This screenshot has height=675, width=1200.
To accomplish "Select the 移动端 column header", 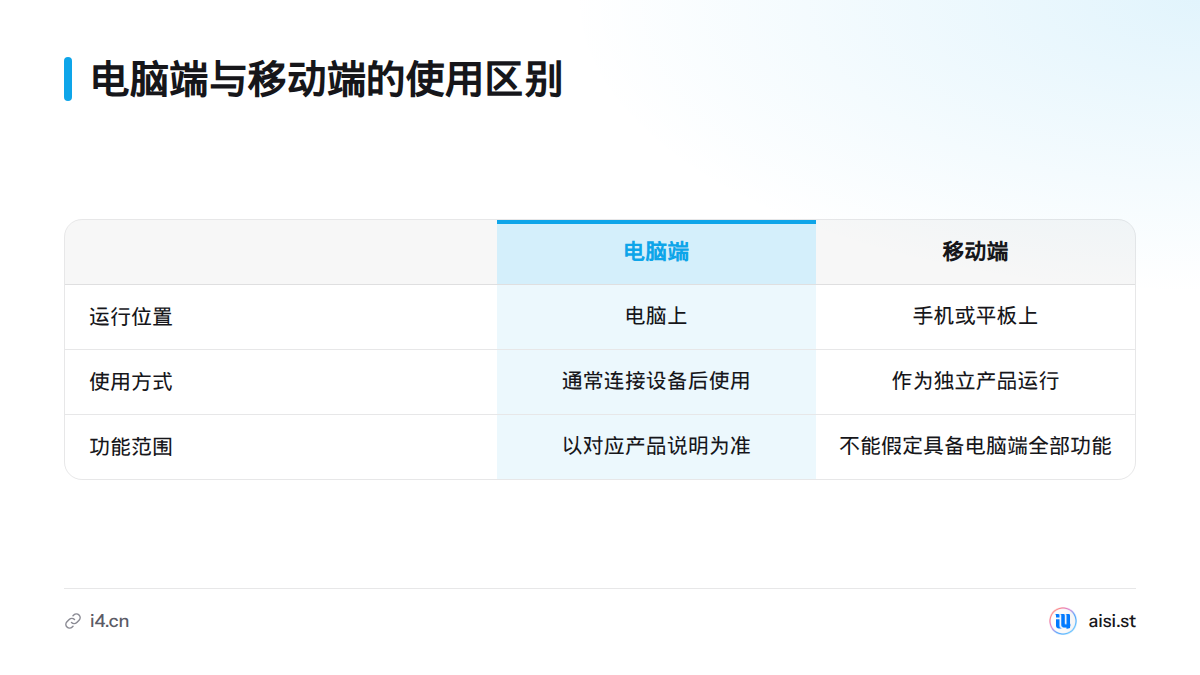I will [975, 252].
